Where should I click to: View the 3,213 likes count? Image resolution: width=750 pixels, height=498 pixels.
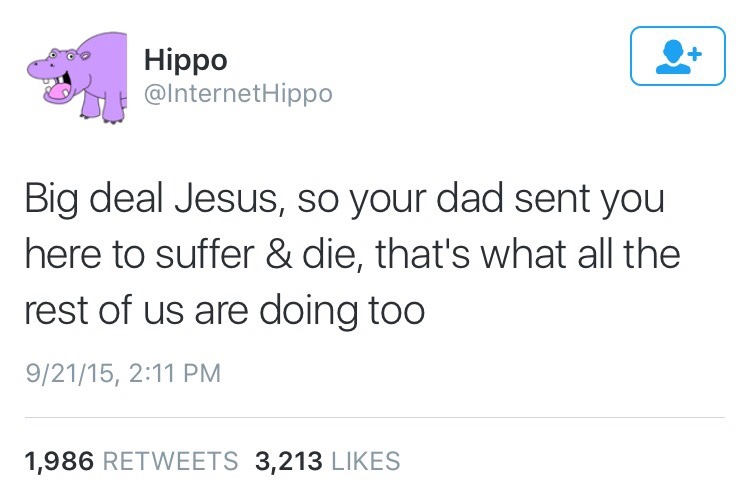point(289,461)
